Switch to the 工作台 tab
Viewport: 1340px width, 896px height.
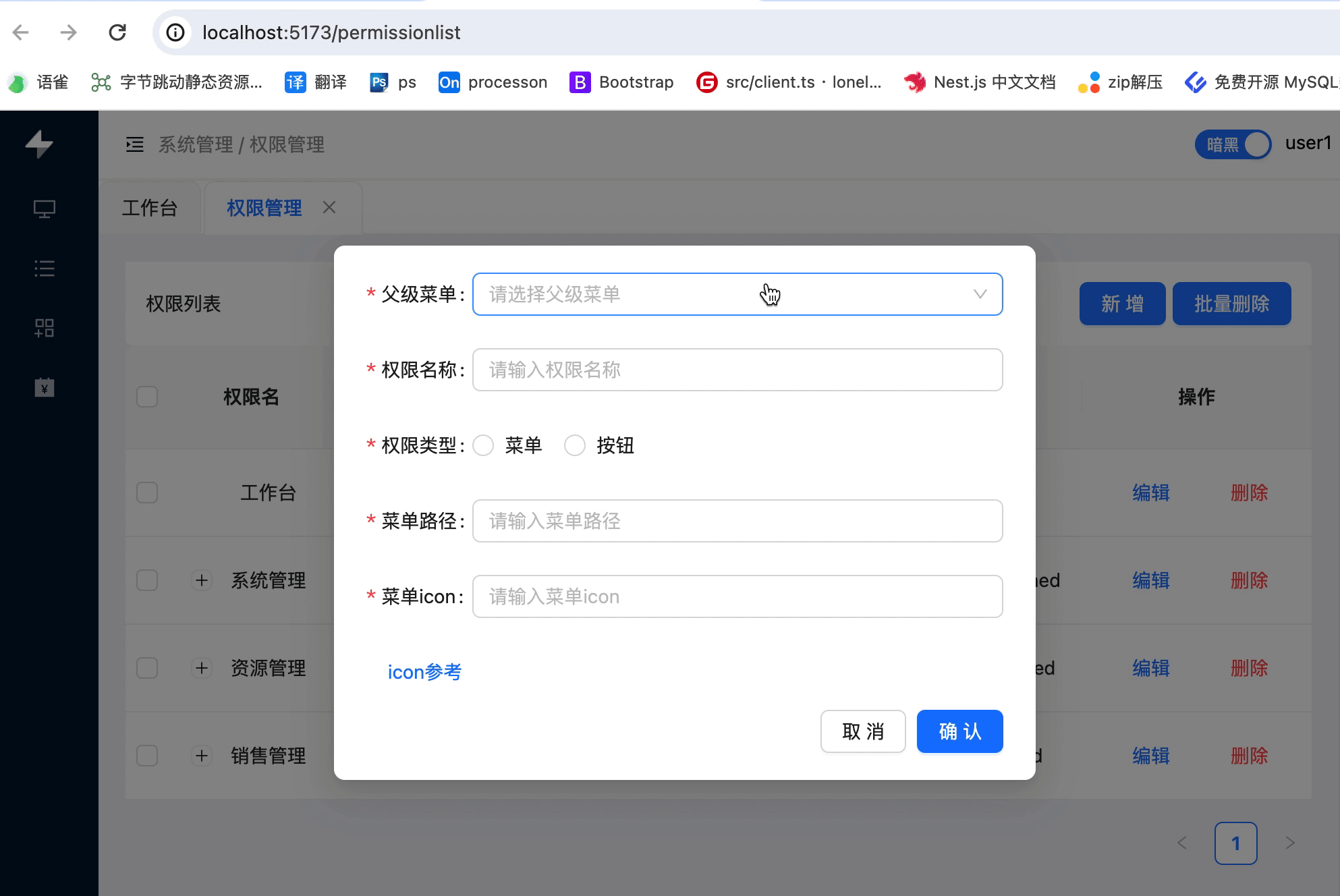coord(150,208)
